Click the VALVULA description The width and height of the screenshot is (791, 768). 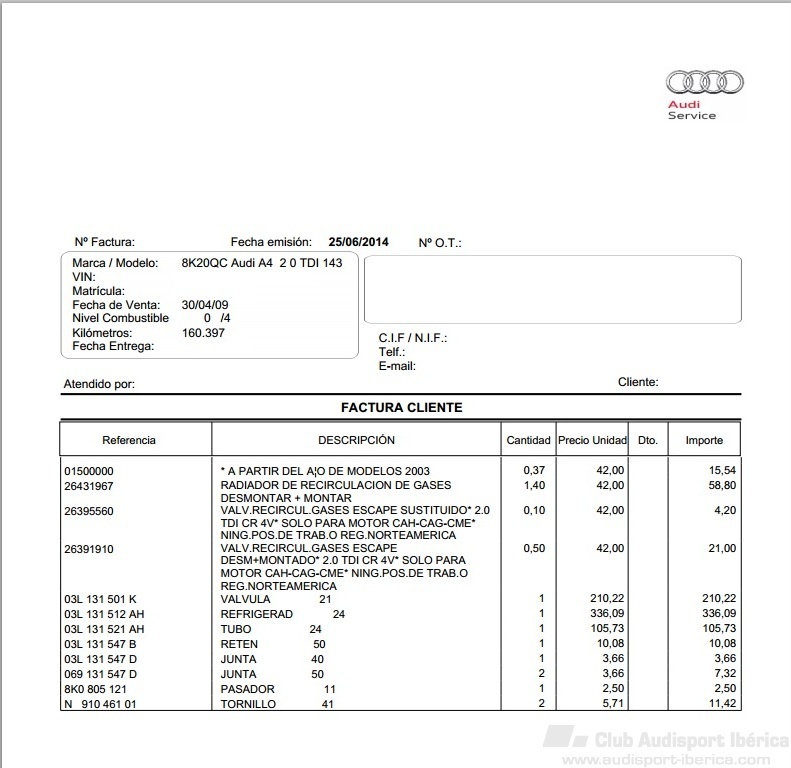(x=245, y=599)
